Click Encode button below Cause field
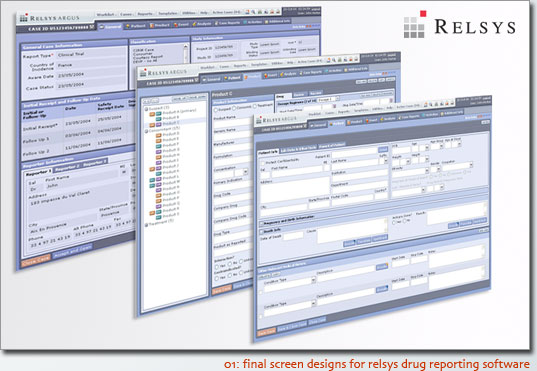 click(349, 243)
